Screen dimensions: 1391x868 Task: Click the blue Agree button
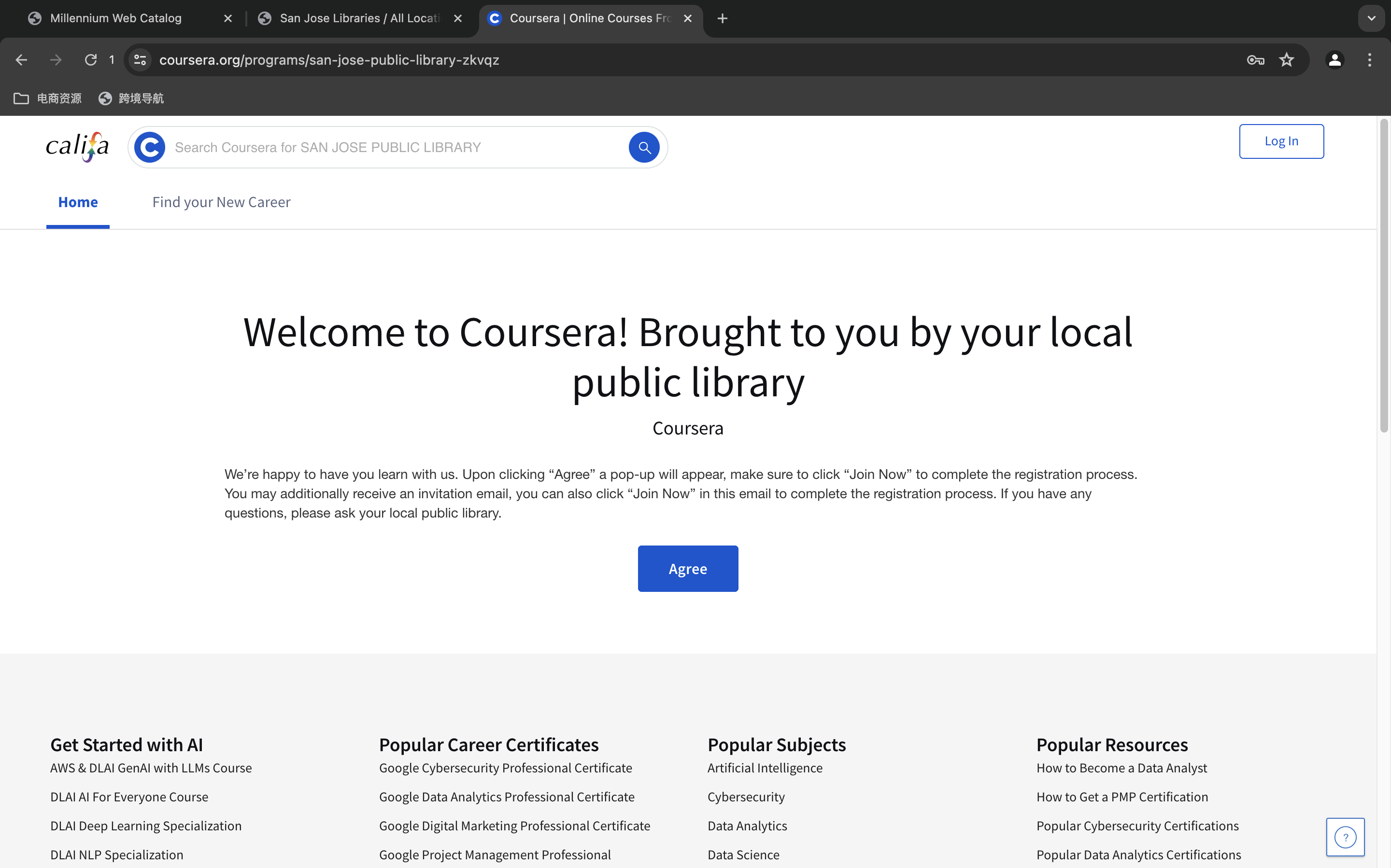(688, 568)
